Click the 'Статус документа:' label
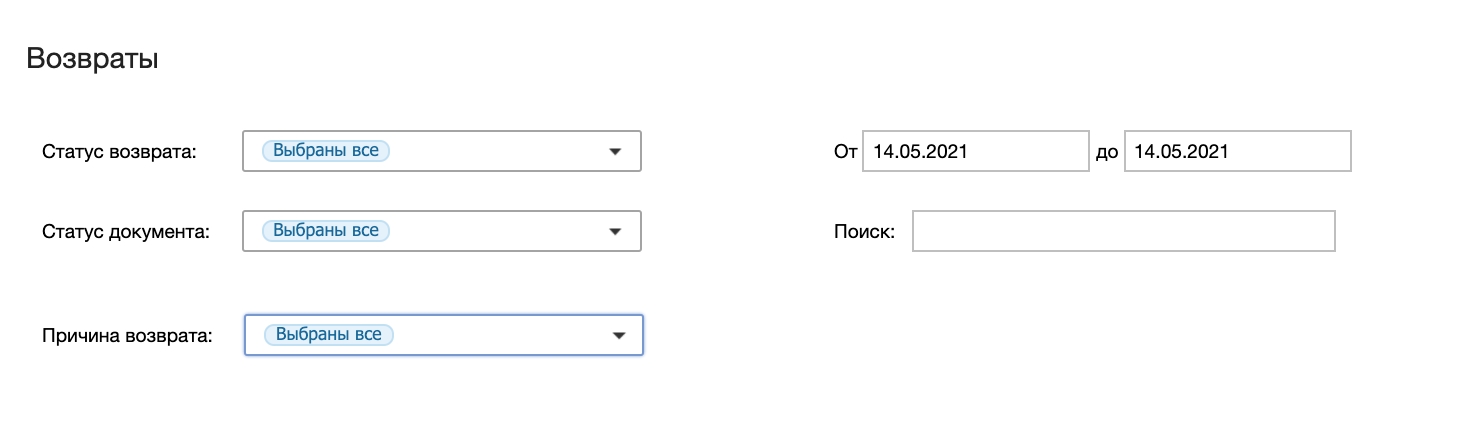This screenshot has width=1472, height=426. [x=126, y=232]
